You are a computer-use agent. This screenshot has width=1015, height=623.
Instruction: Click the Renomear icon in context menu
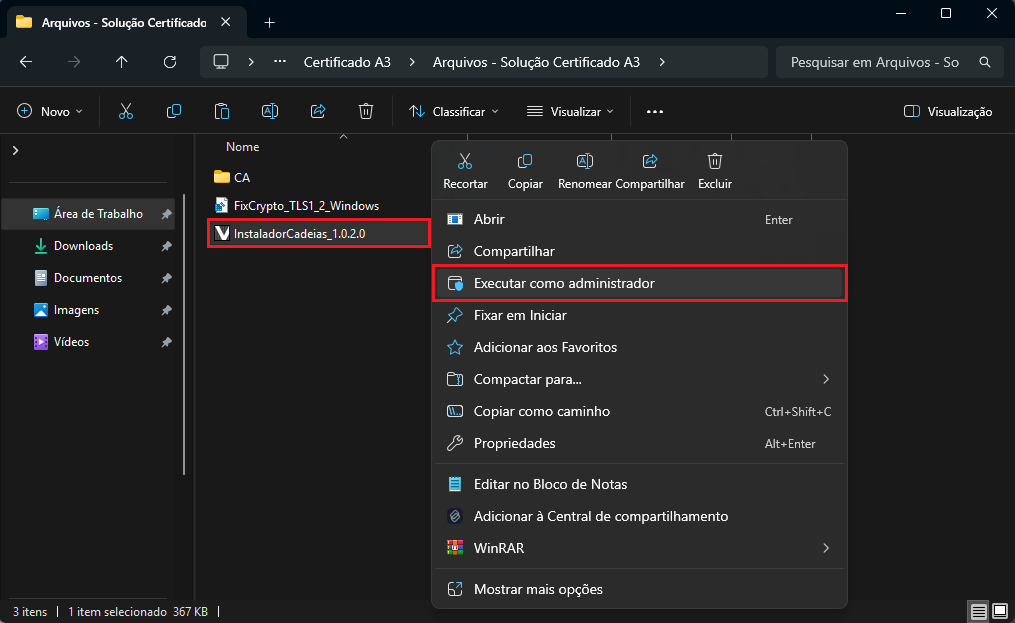586,162
